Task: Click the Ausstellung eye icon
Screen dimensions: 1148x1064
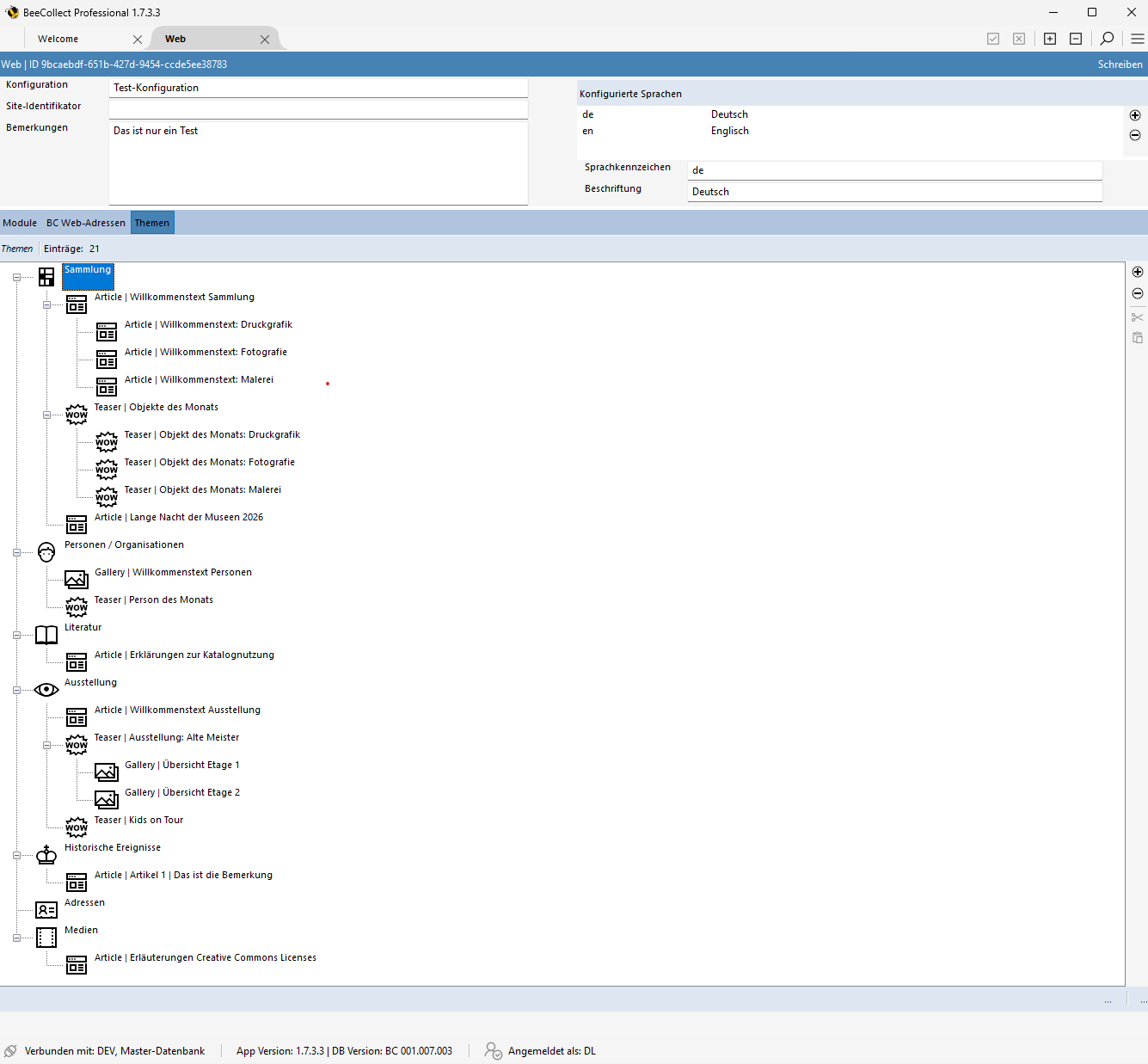Action: [46, 690]
